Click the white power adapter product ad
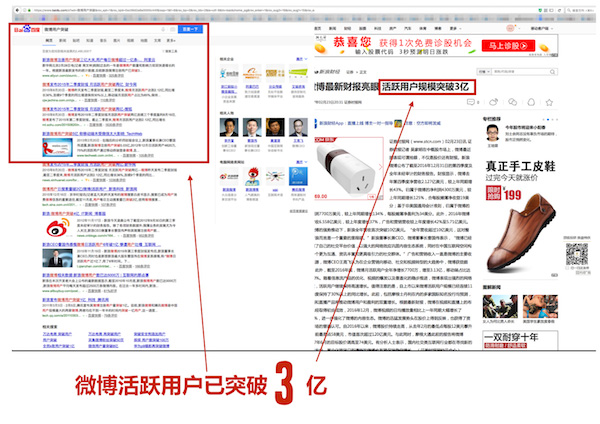The height and width of the screenshot is (424, 600). point(349,168)
